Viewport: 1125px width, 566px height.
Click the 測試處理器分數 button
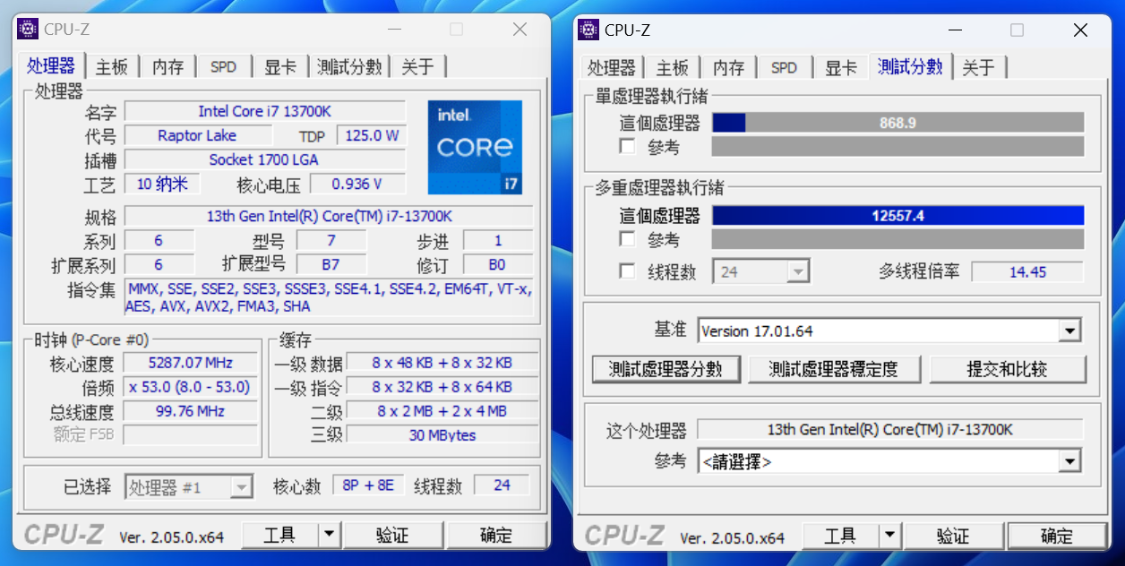[x=664, y=369]
